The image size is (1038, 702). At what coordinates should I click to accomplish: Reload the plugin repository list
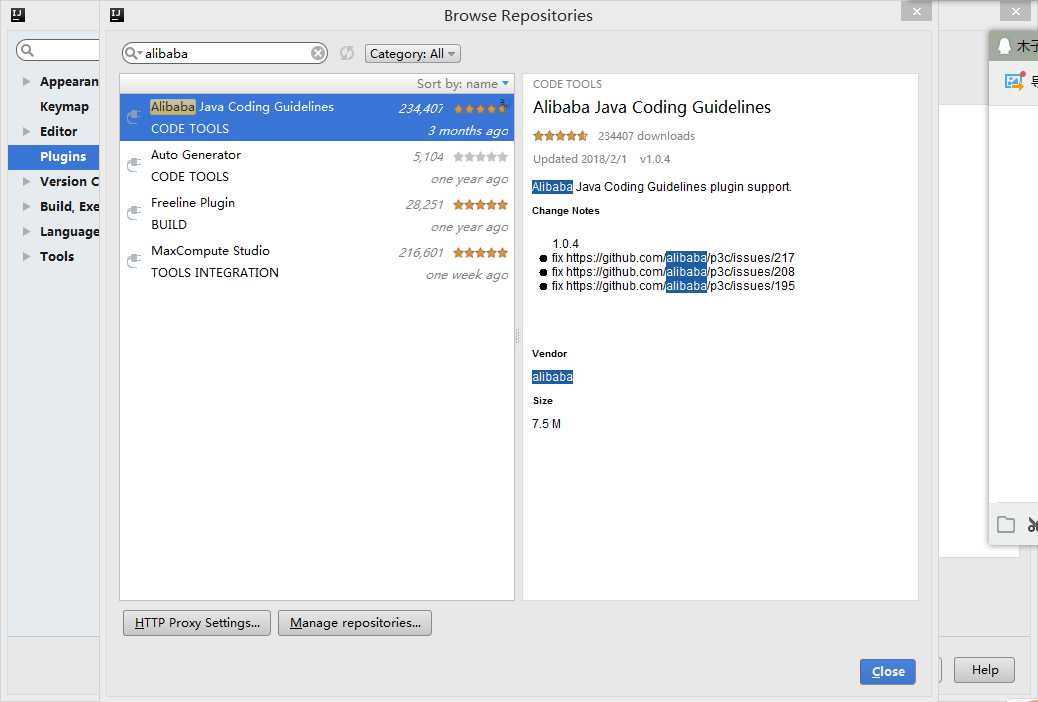347,53
